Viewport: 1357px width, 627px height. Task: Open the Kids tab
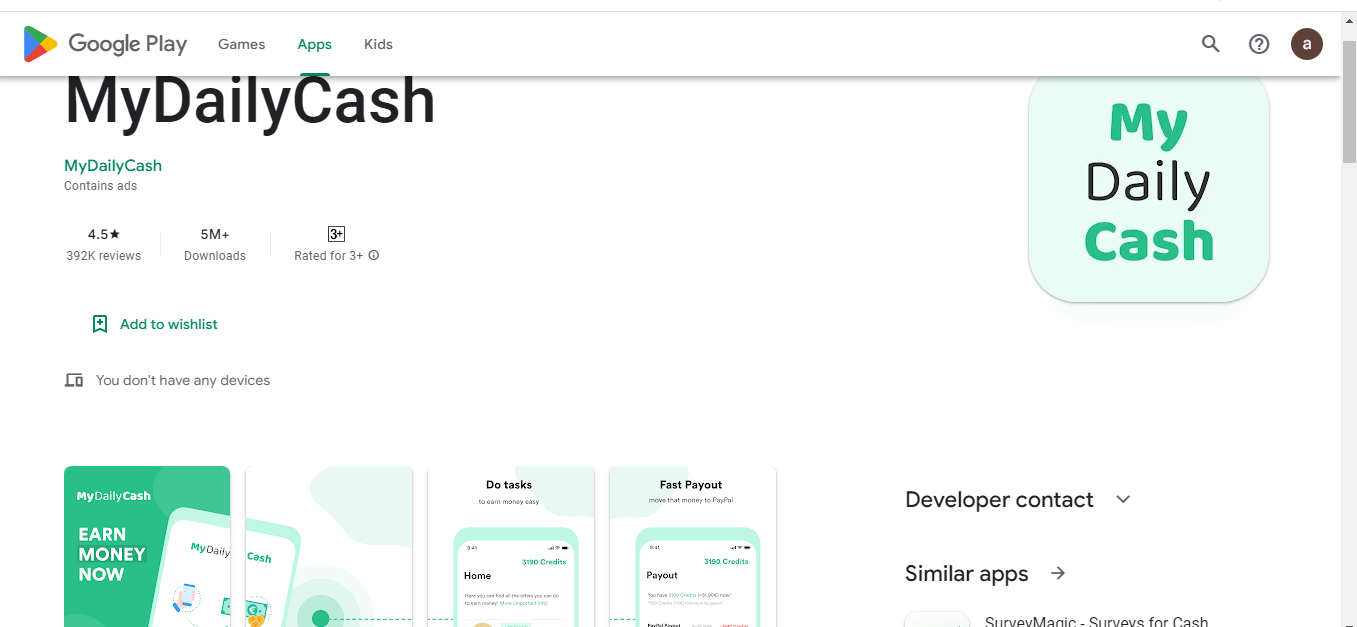click(x=378, y=44)
